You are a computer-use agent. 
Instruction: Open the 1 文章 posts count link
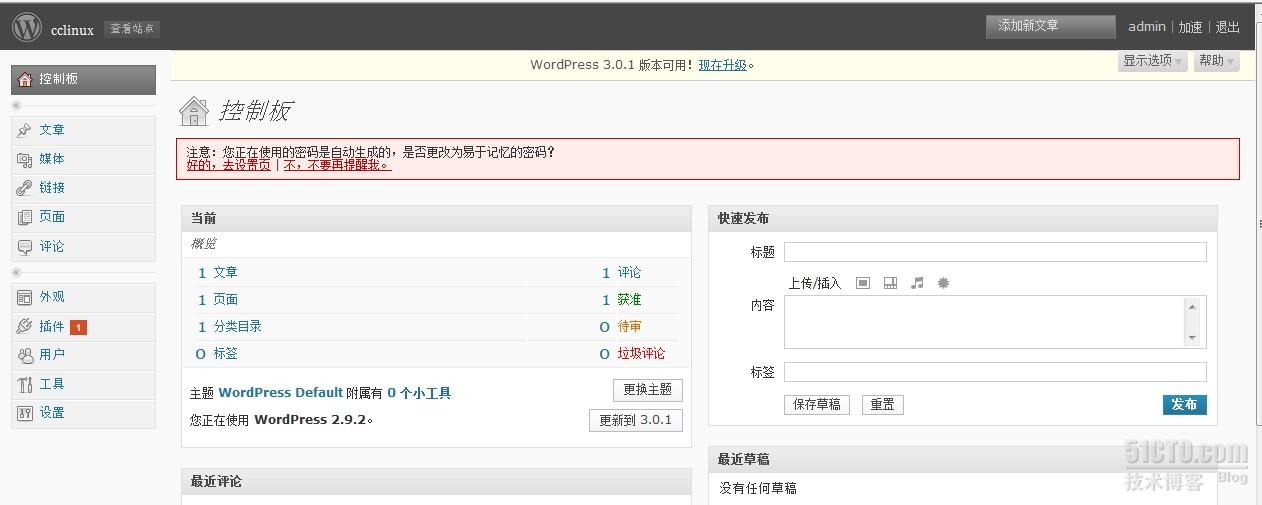click(218, 273)
